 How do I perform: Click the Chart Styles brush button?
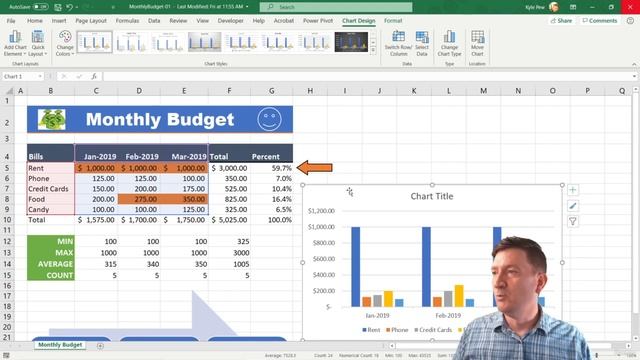click(x=573, y=206)
